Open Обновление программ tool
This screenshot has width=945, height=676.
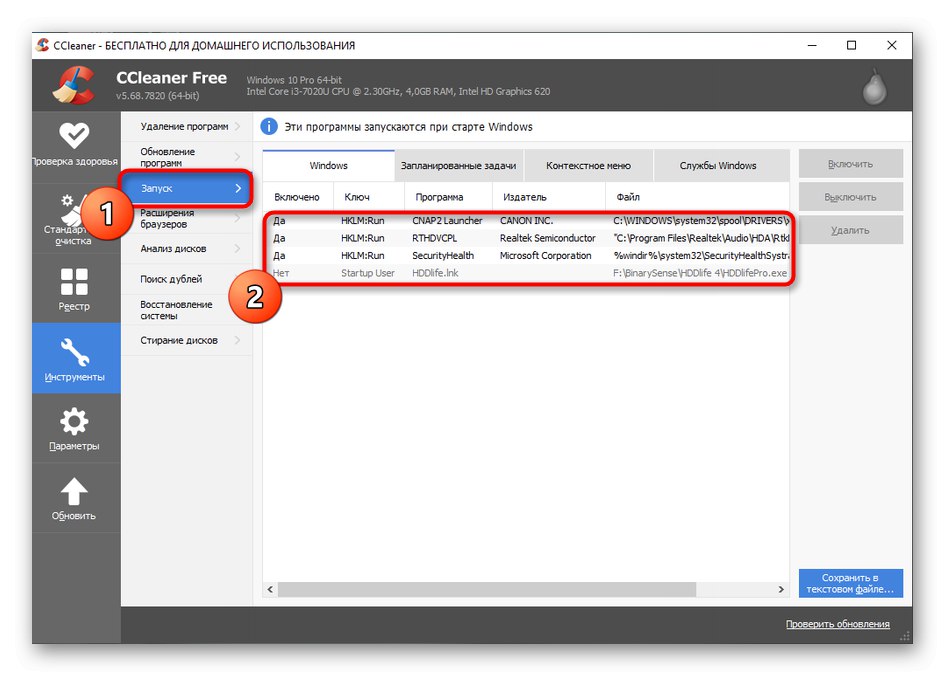pos(187,157)
